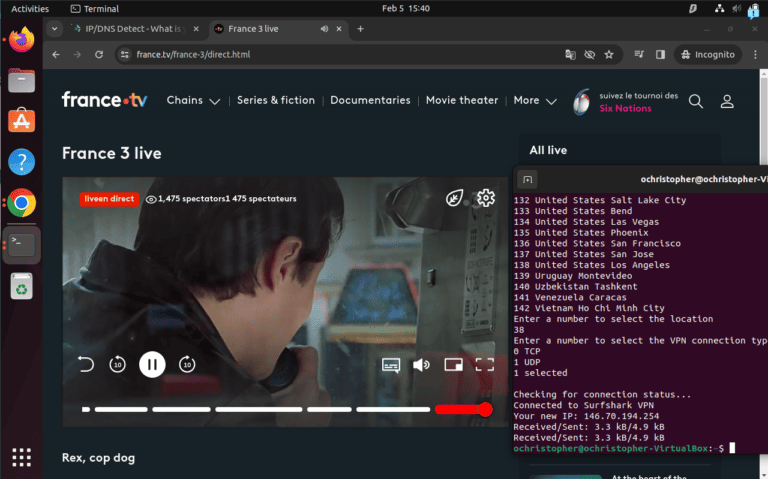Enter fullscreen video mode
Screen dimensions: 768x479
[x=485, y=365]
